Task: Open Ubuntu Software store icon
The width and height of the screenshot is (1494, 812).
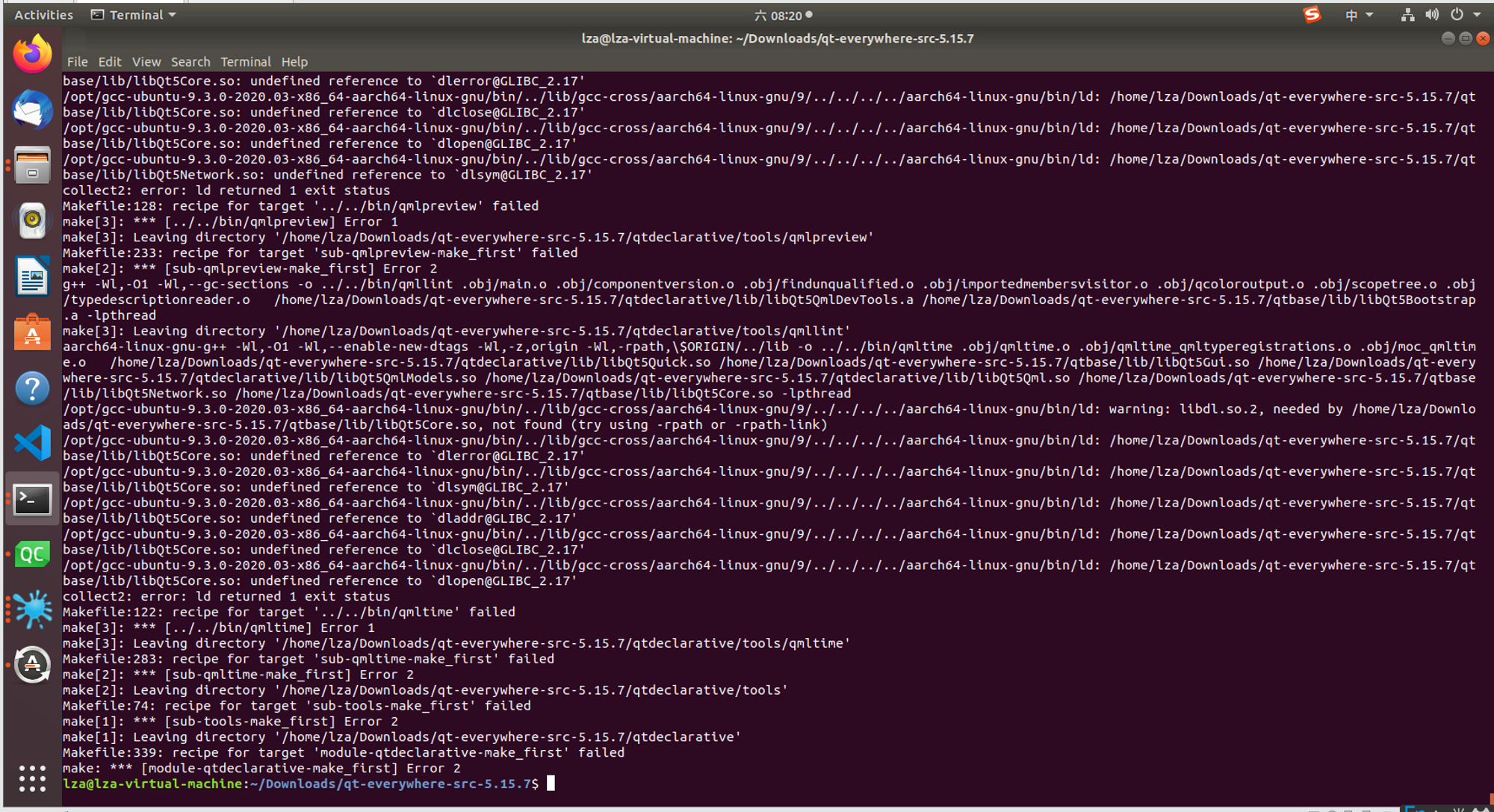Action: tap(32, 332)
